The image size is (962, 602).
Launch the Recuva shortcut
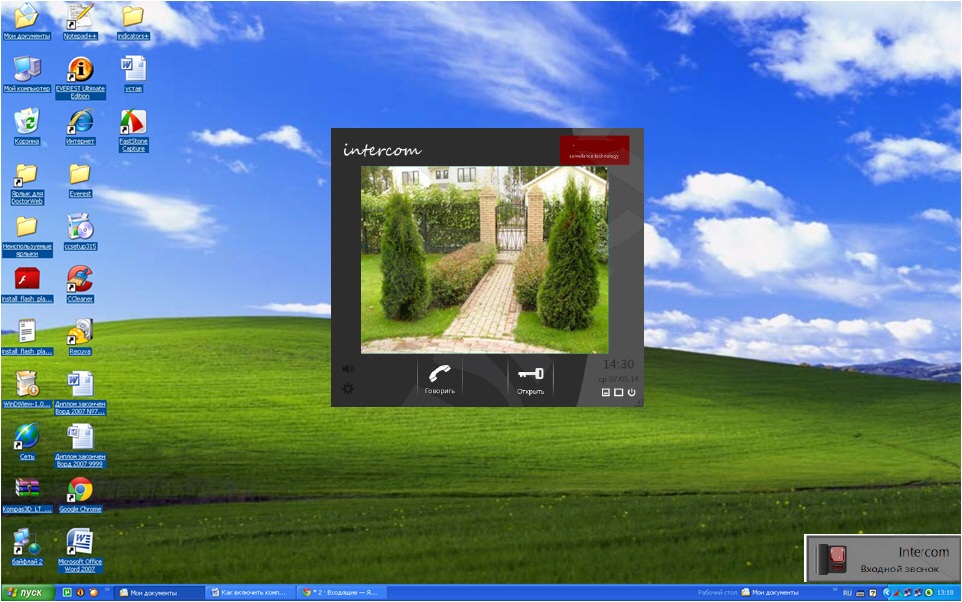(80, 337)
